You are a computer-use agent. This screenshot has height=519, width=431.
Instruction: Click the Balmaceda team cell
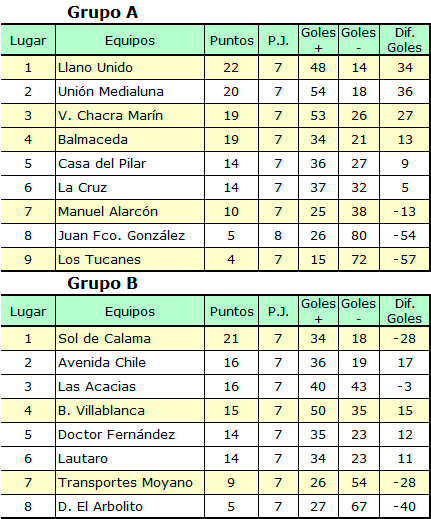[130, 140]
